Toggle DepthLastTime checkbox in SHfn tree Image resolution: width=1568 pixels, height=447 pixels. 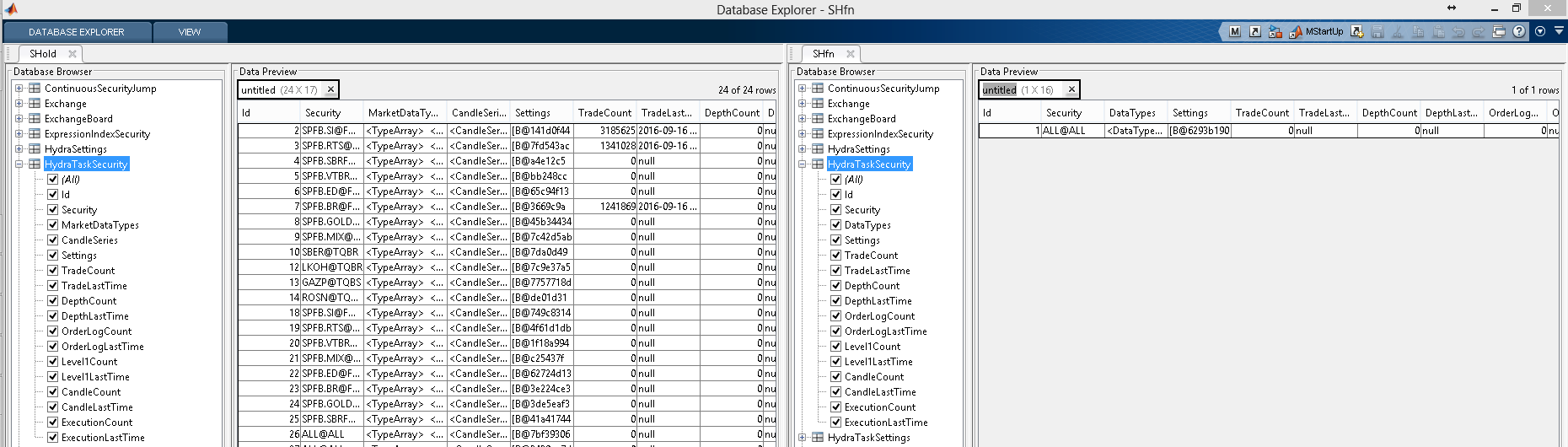[x=836, y=300]
